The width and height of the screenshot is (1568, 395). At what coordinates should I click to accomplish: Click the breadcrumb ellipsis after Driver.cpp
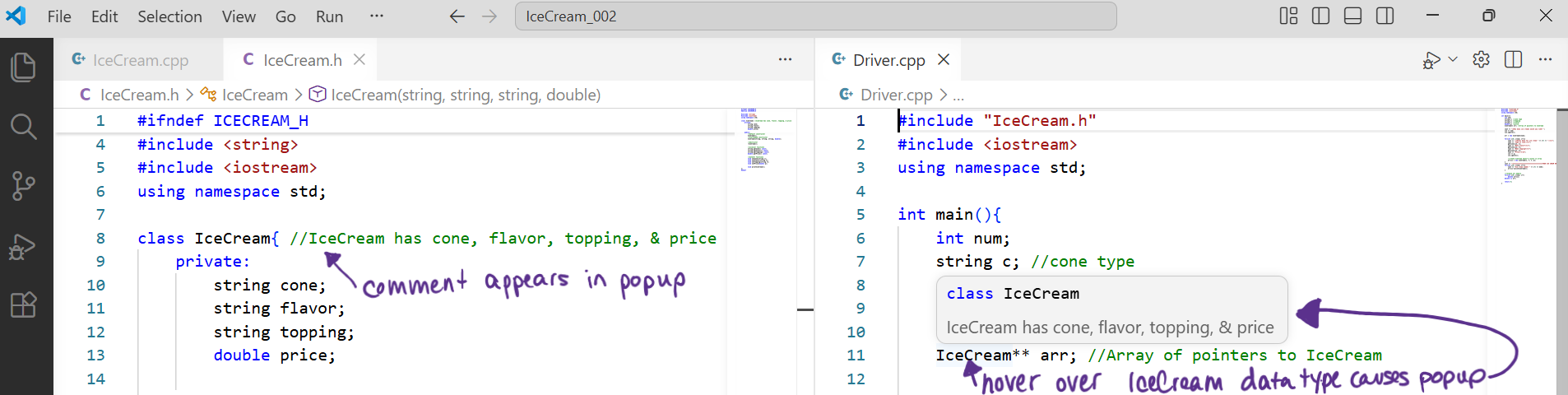tap(958, 95)
